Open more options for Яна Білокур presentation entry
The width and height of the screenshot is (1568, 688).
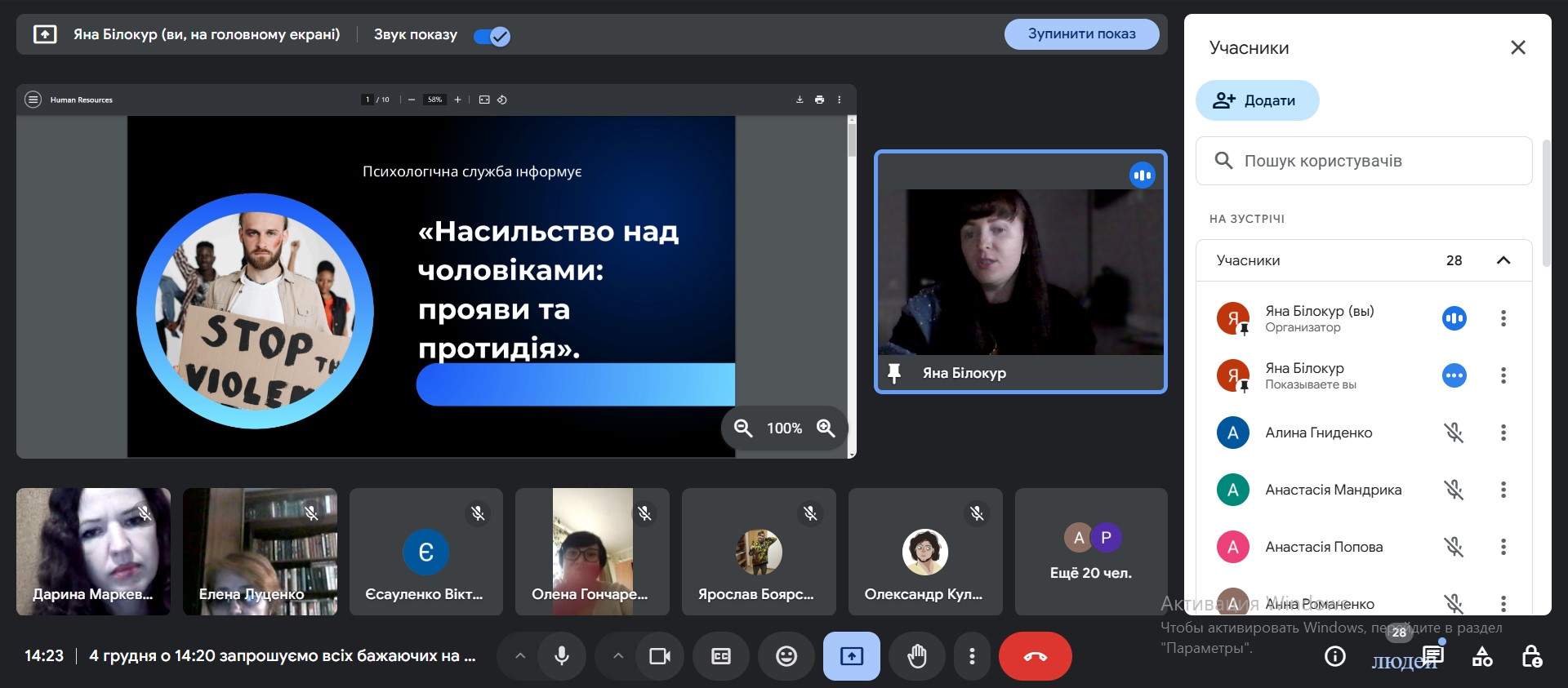[1503, 375]
